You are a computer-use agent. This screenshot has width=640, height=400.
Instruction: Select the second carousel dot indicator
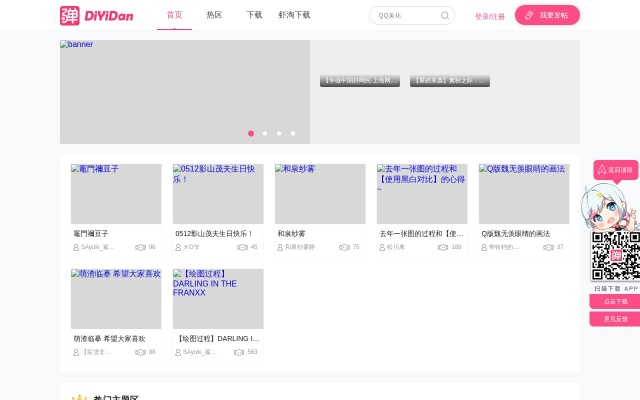point(265,133)
